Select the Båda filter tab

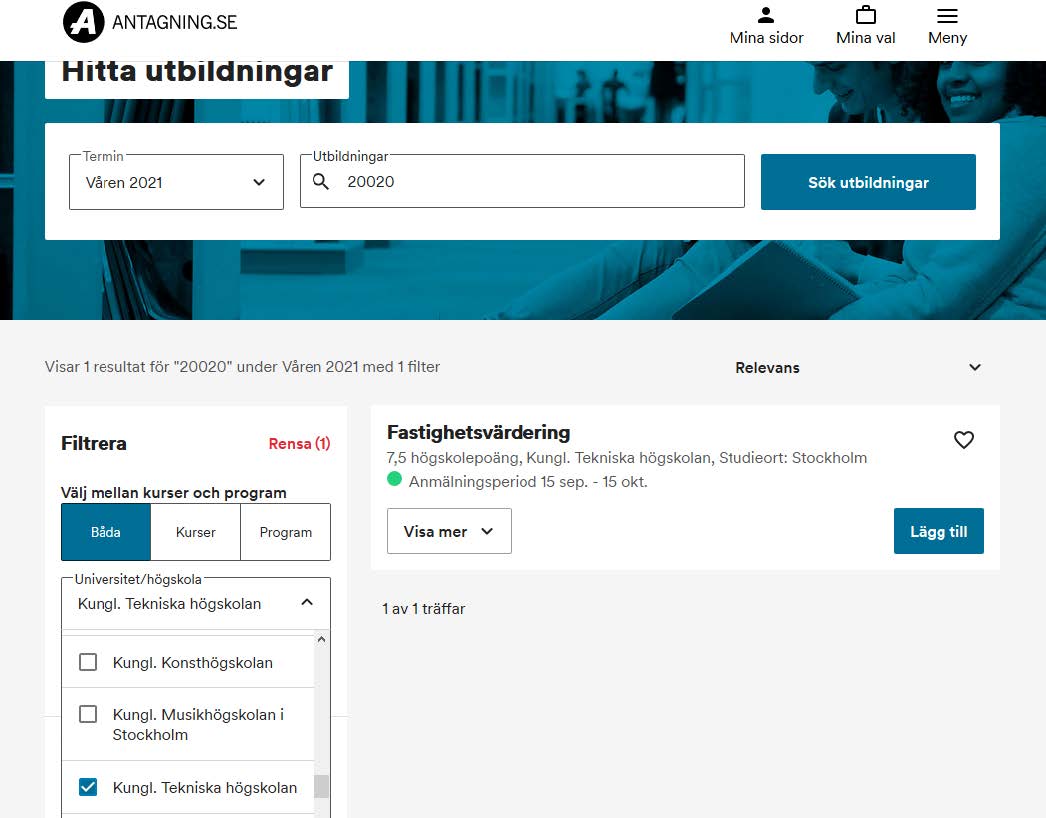pyautogui.click(x=106, y=532)
